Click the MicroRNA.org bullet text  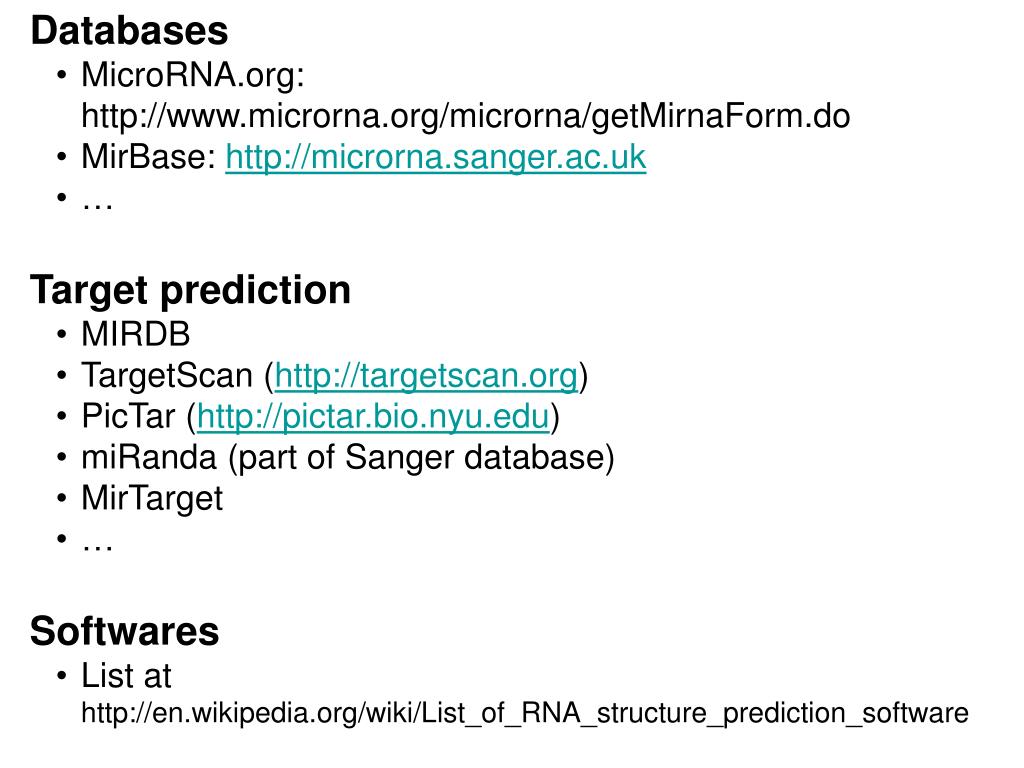pyautogui.click(x=193, y=75)
